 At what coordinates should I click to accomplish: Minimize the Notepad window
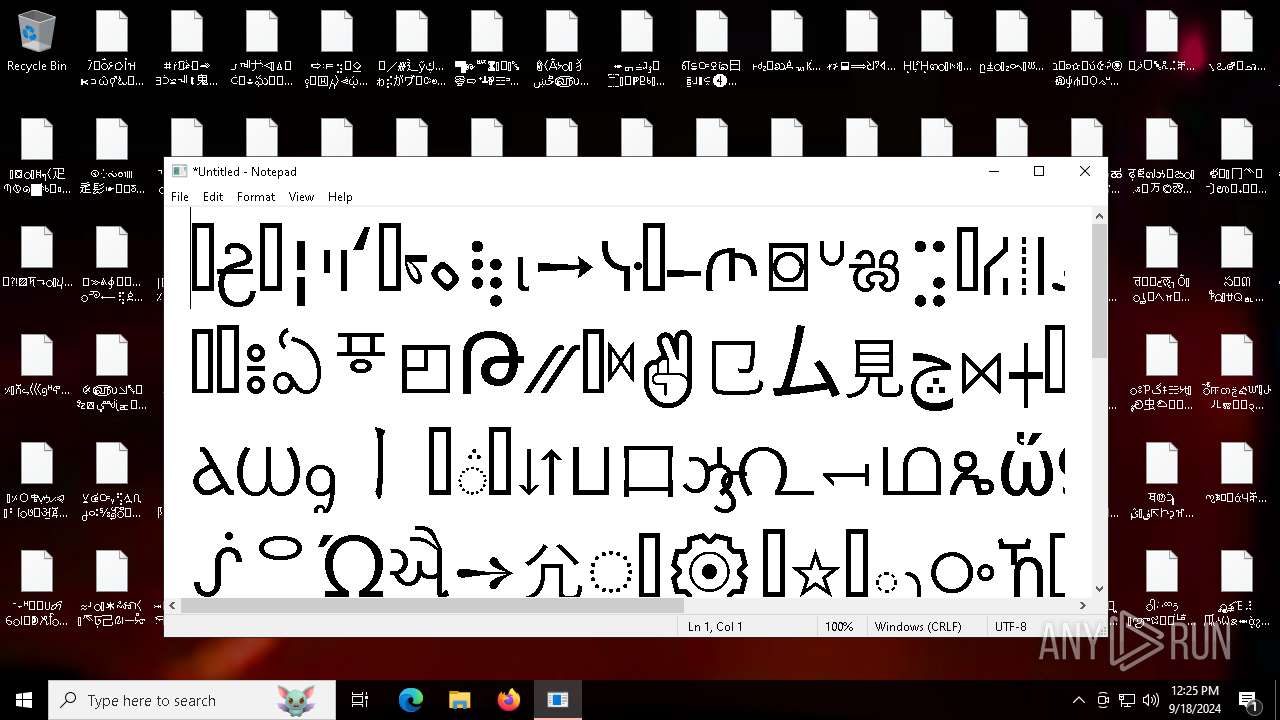(993, 171)
